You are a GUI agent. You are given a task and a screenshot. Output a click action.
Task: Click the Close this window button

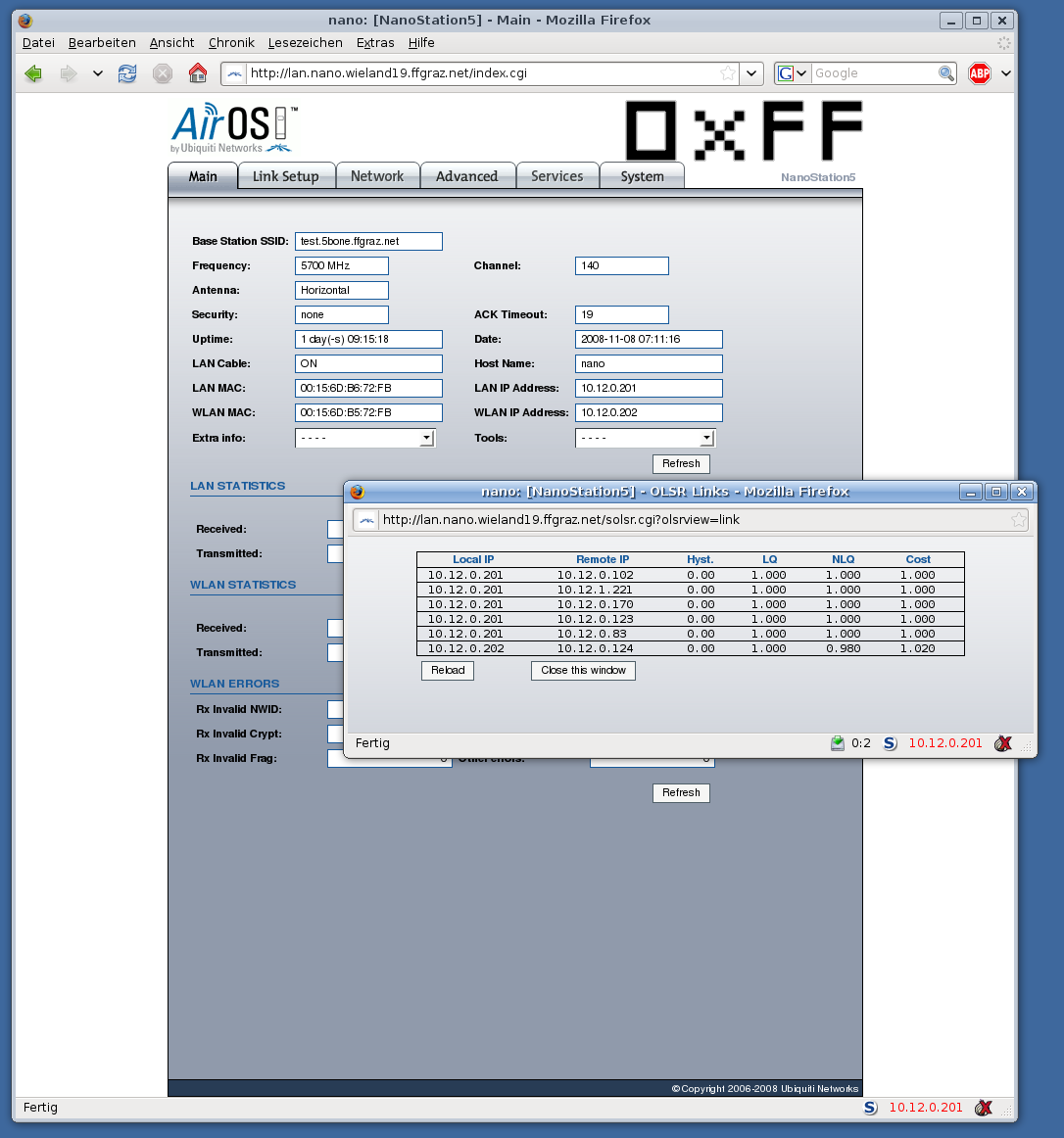click(583, 671)
